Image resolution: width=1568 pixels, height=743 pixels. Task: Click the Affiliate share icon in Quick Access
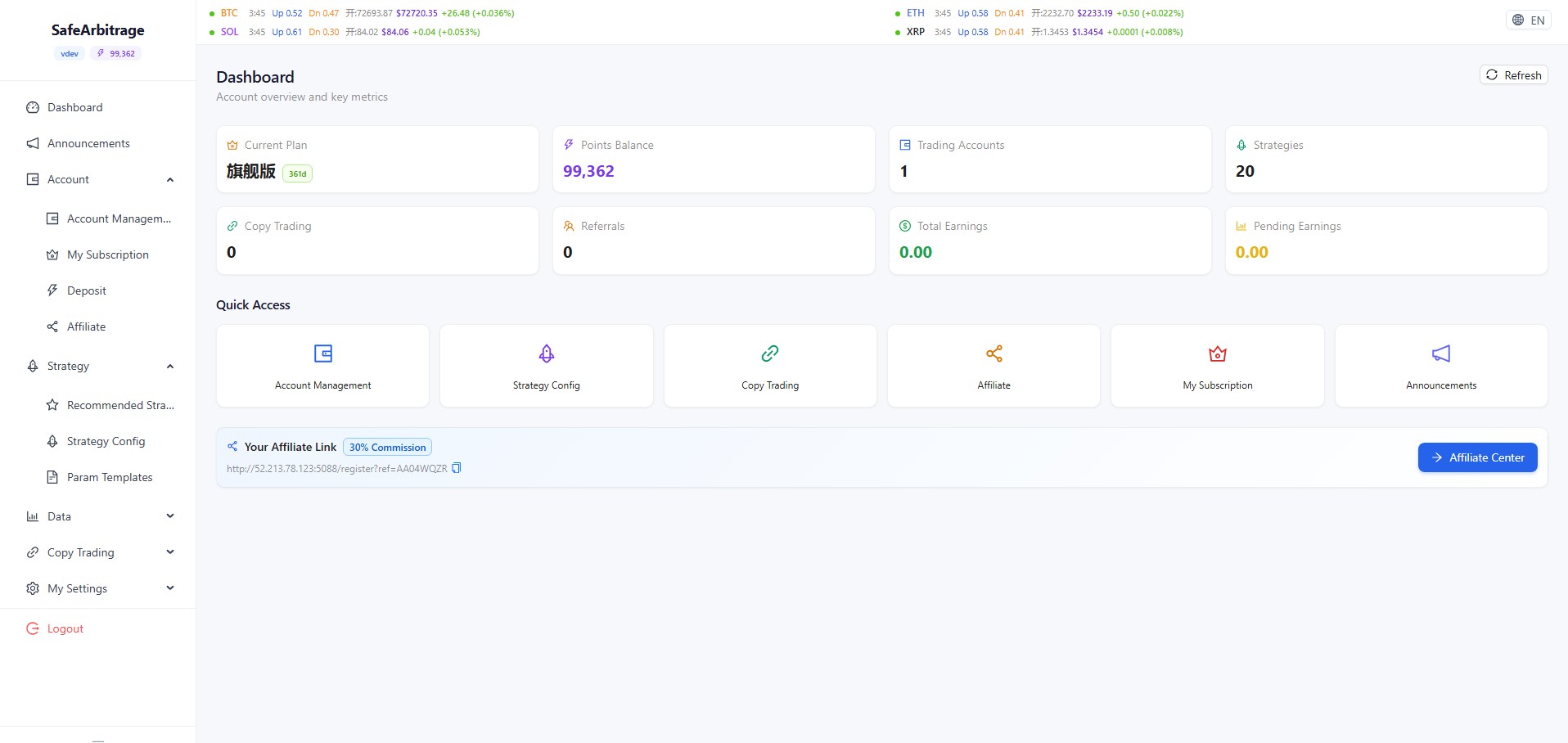[x=993, y=353]
